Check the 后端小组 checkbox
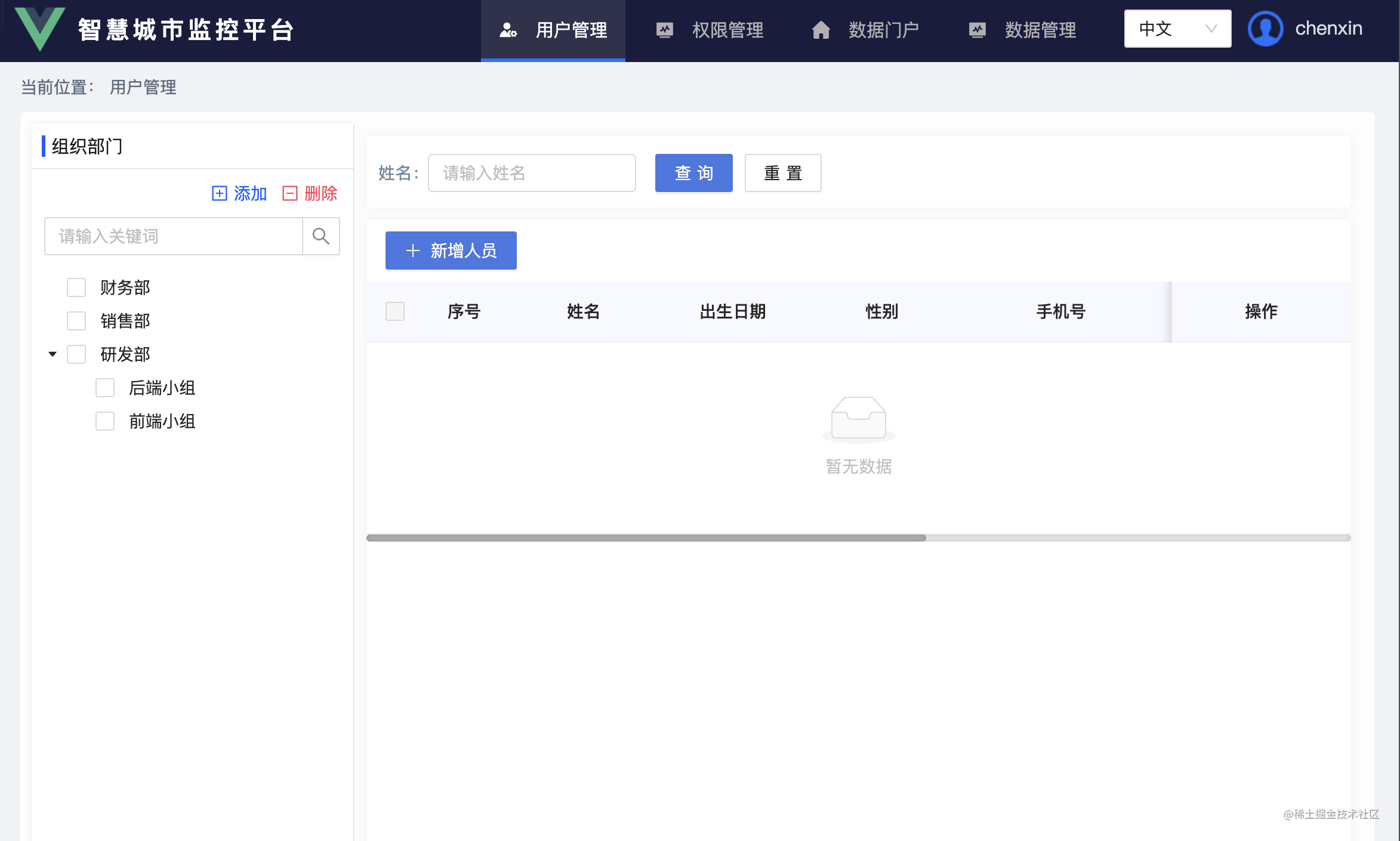1400x841 pixels. coord(105,388)
